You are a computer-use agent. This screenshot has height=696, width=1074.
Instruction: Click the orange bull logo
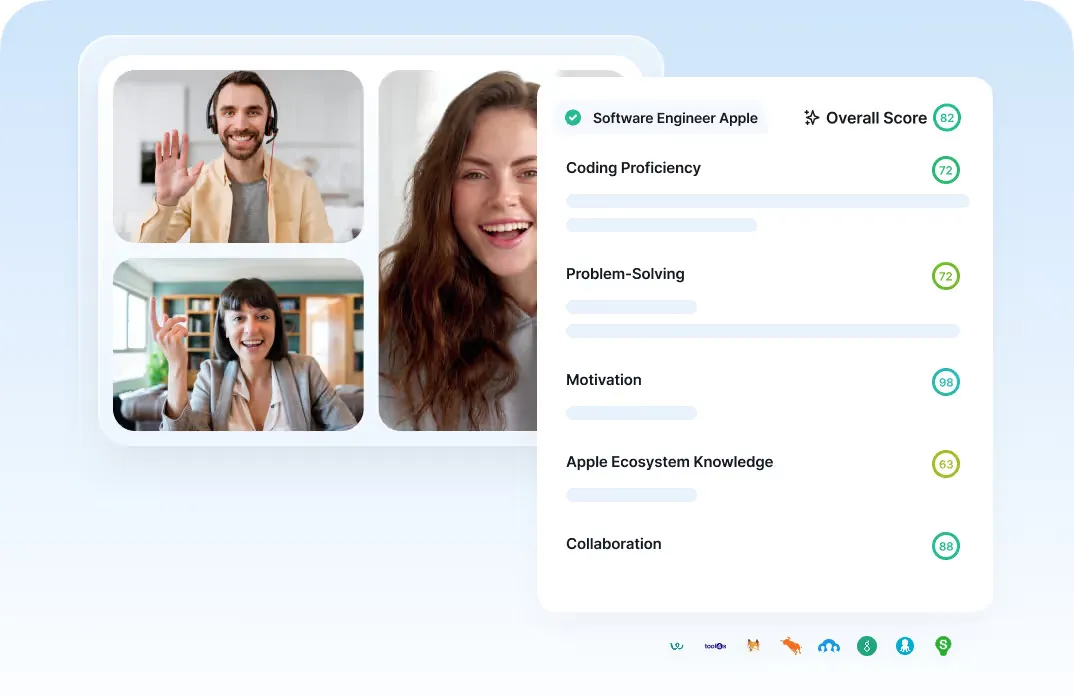[791, 645]
